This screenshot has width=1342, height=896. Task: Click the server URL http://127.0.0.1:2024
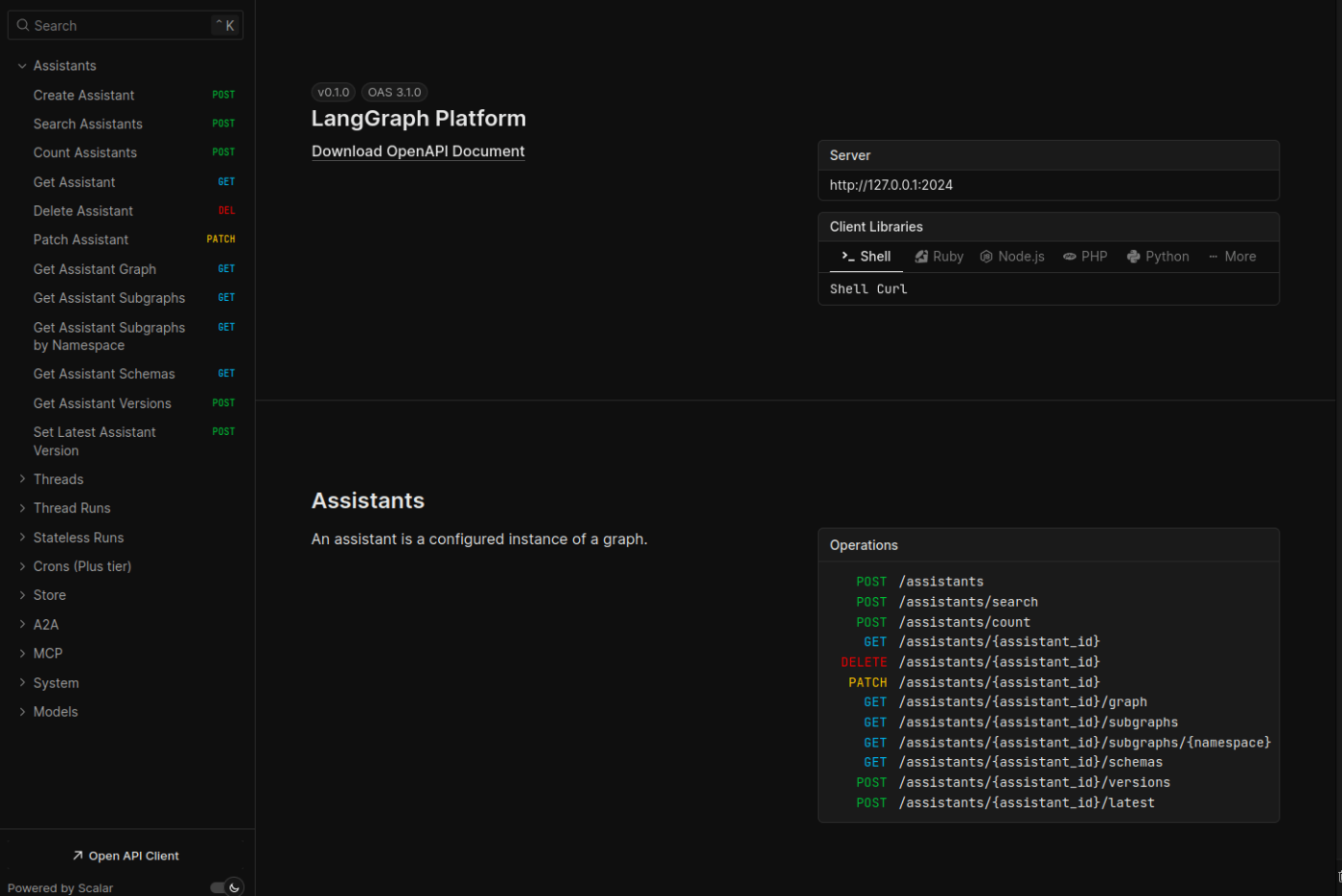[x=891, y=185]
